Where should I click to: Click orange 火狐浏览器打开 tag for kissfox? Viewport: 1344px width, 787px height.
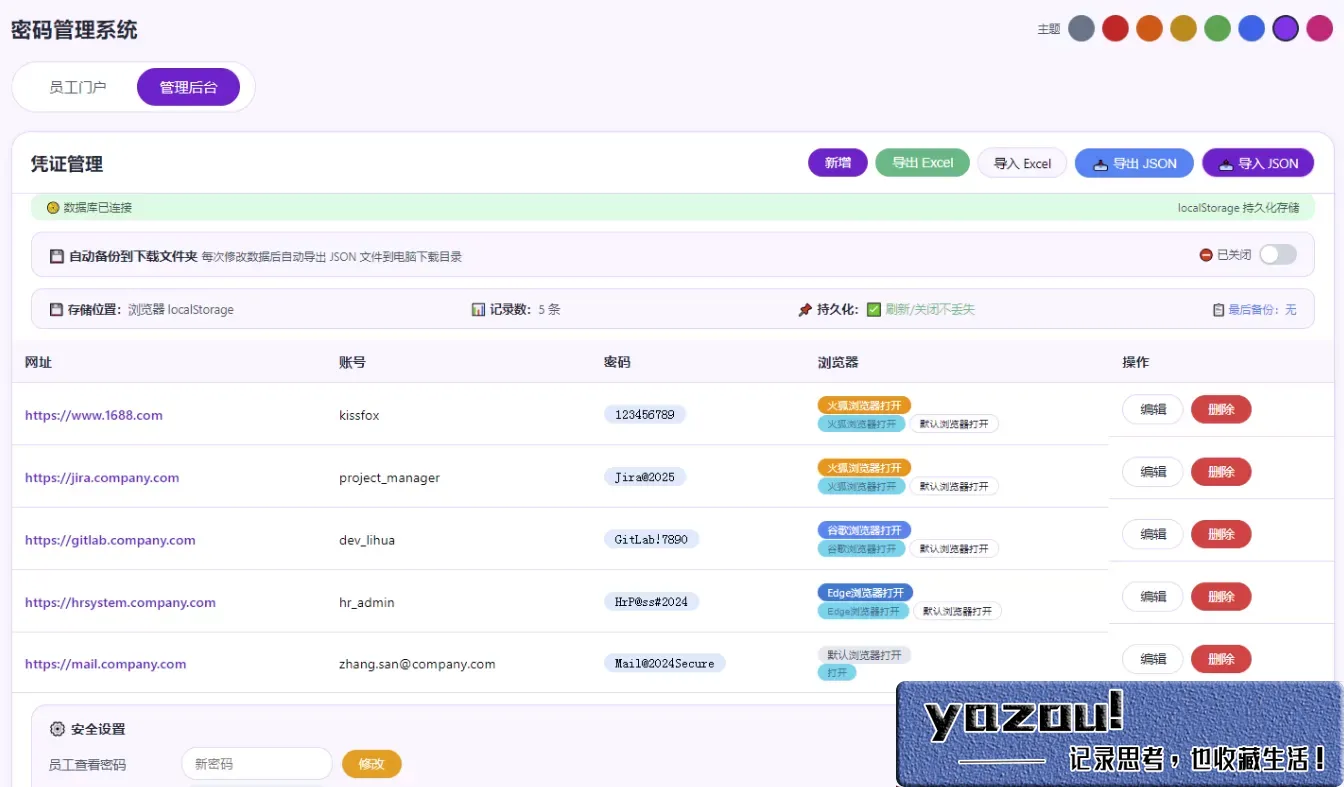point(864,406)
